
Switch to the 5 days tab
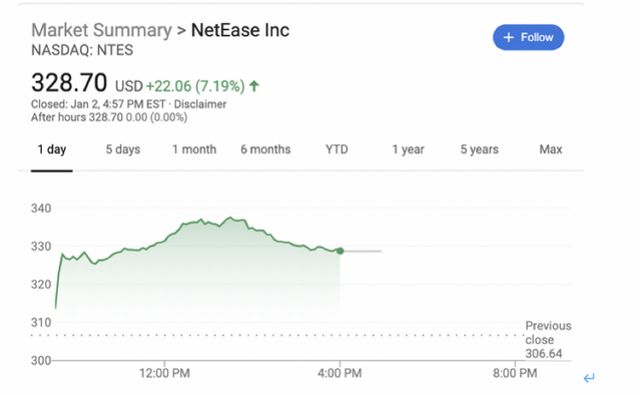tap(123, 149)
